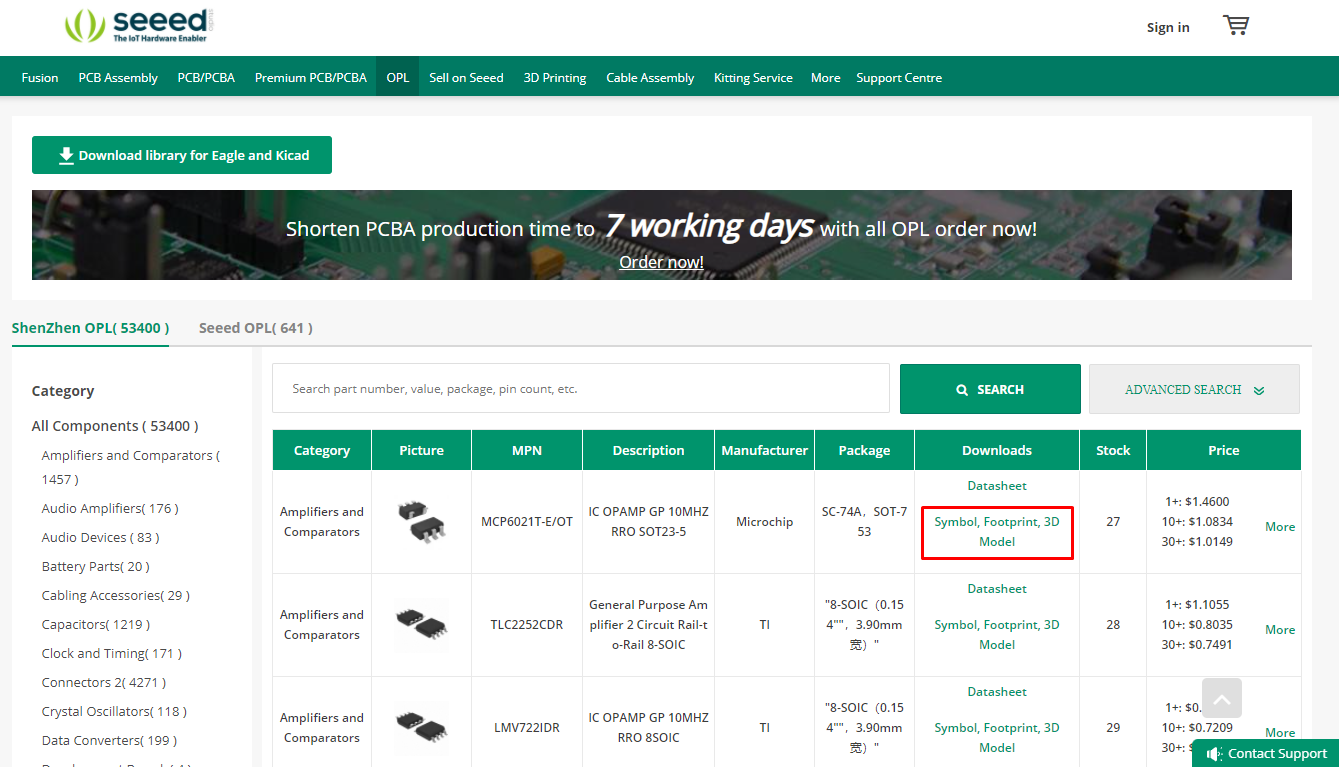The width and height of the screenshot is (1339, 767).
Task: Click stock value 28
Action: coord(1113,625)
